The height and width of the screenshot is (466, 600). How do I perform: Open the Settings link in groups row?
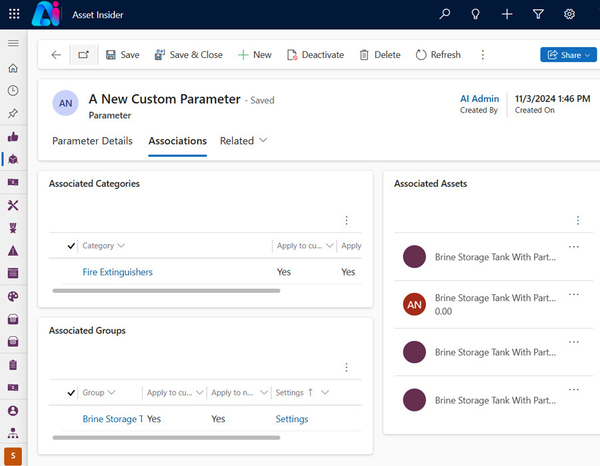point(292,419)
